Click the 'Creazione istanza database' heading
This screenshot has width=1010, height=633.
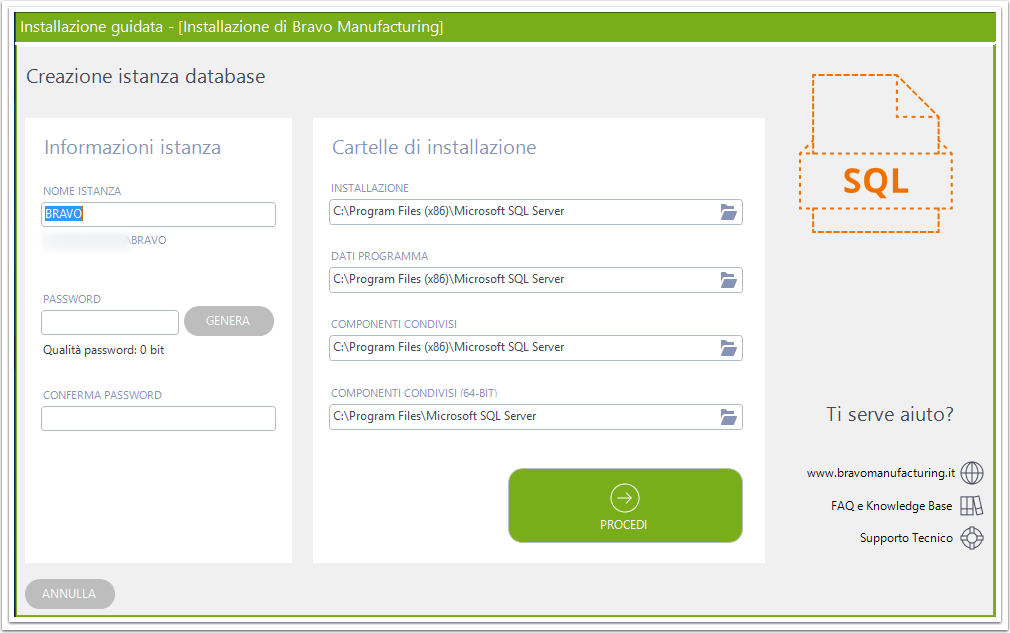146,77
